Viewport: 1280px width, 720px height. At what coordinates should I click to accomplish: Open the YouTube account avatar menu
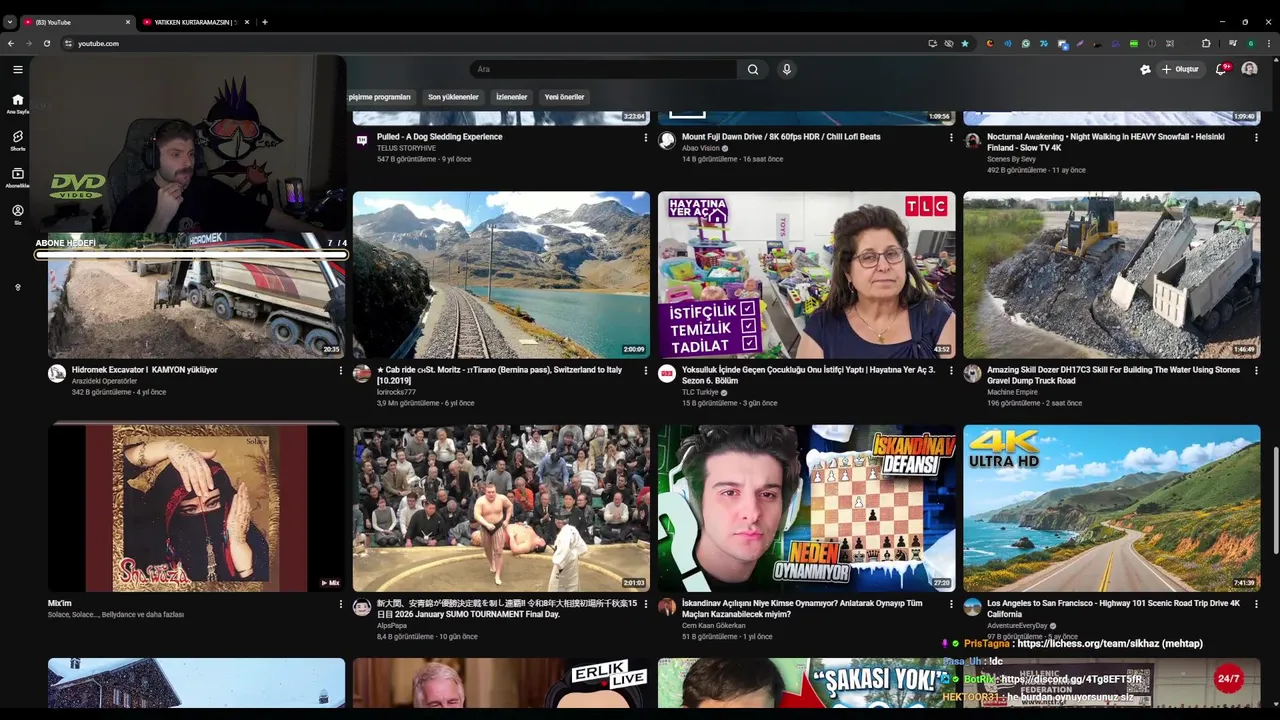point(1249,69)
